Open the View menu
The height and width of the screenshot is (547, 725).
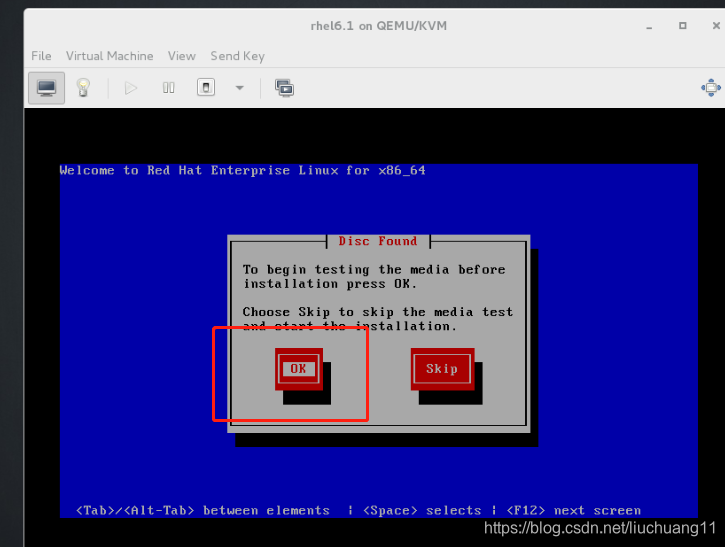pos(182,56)
